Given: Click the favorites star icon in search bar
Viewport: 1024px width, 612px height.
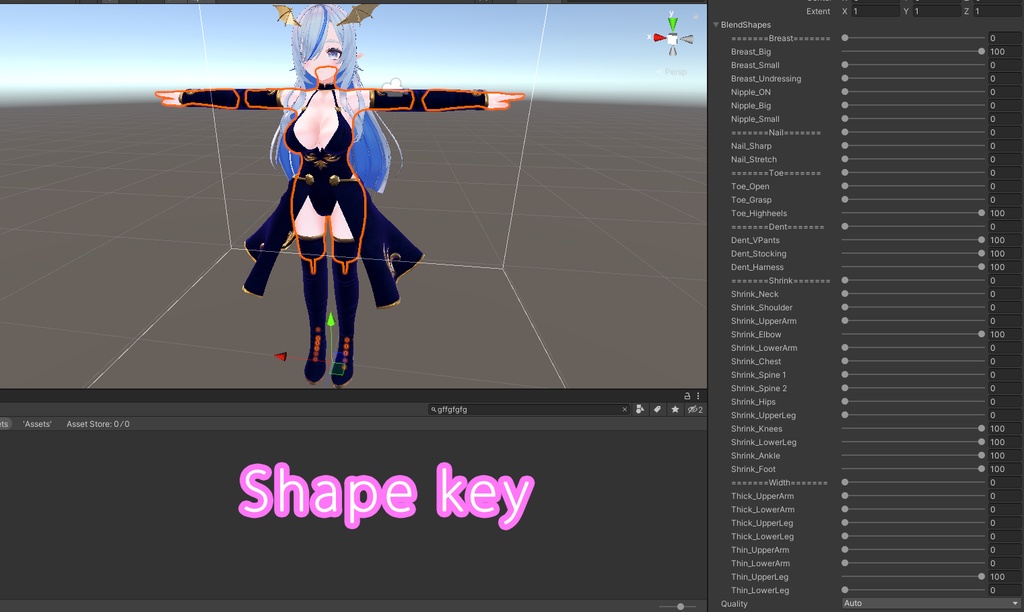Looking at the screenshot, I should coord(675,410).
